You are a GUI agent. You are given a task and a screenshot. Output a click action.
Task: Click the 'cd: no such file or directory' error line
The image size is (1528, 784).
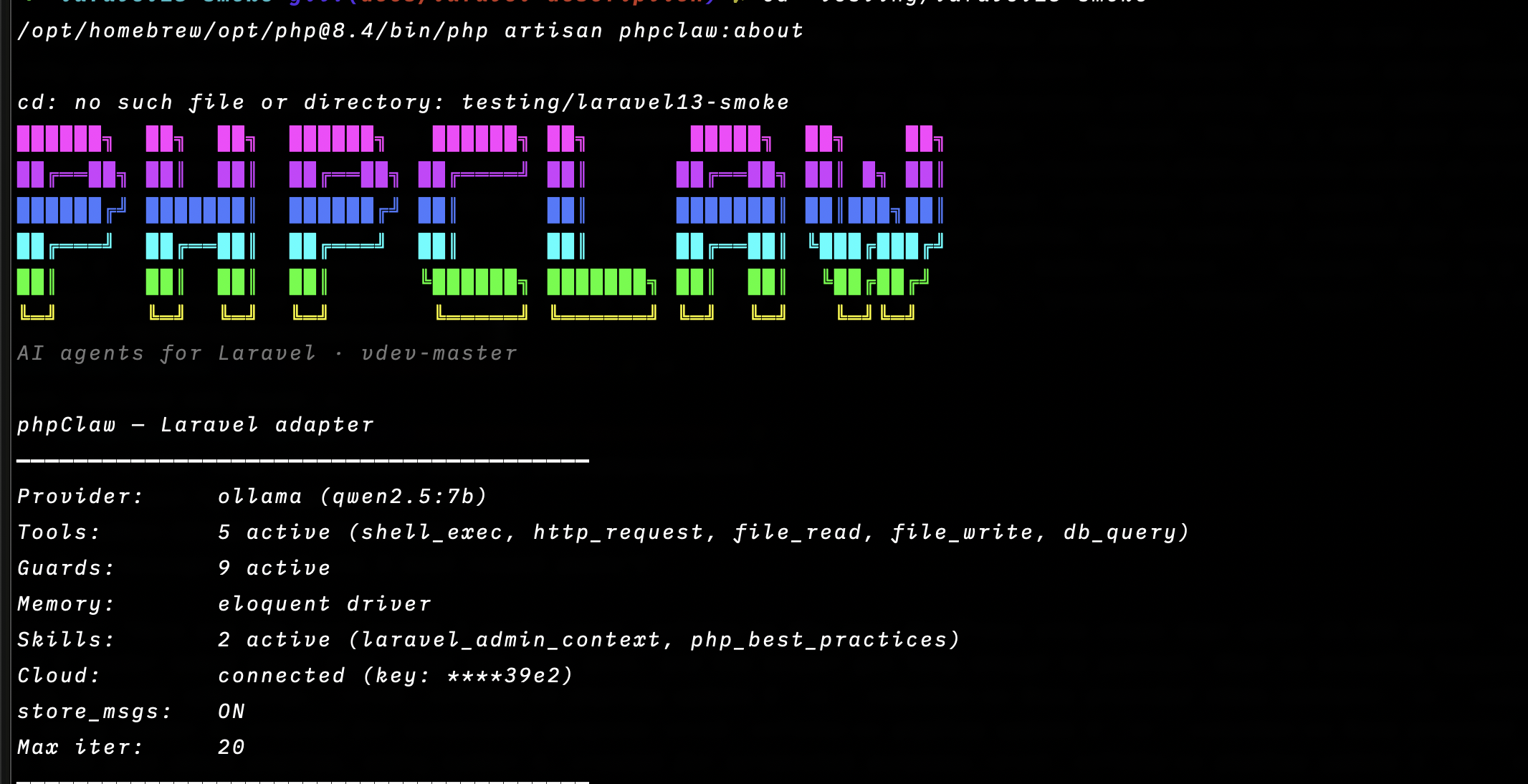point(404,102)
